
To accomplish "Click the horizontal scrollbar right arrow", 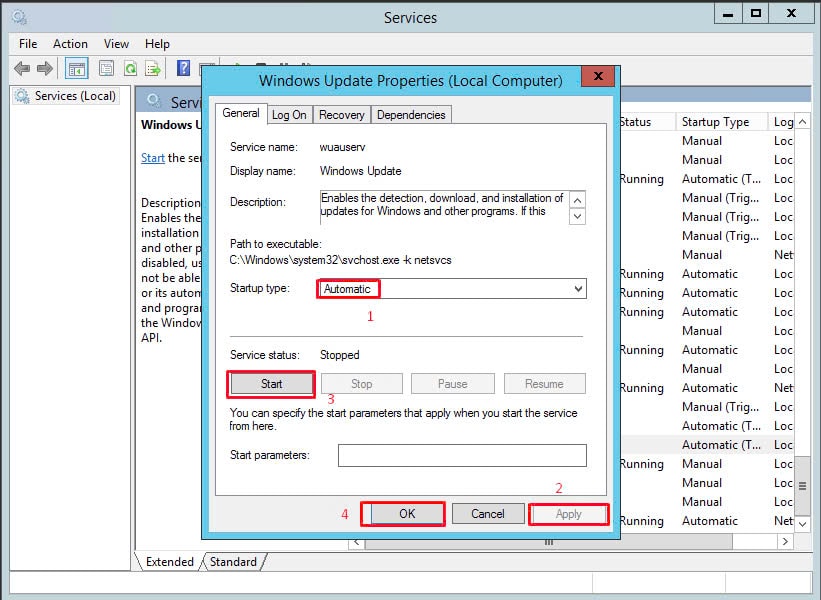I will pyautogui.click(x=785, y=542).
